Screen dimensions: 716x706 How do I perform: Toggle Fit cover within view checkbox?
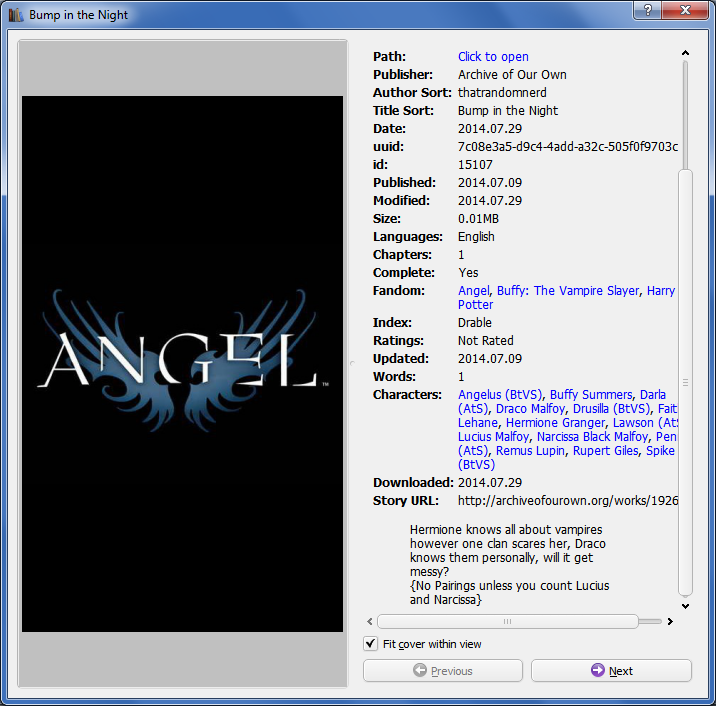coord(370,644)
